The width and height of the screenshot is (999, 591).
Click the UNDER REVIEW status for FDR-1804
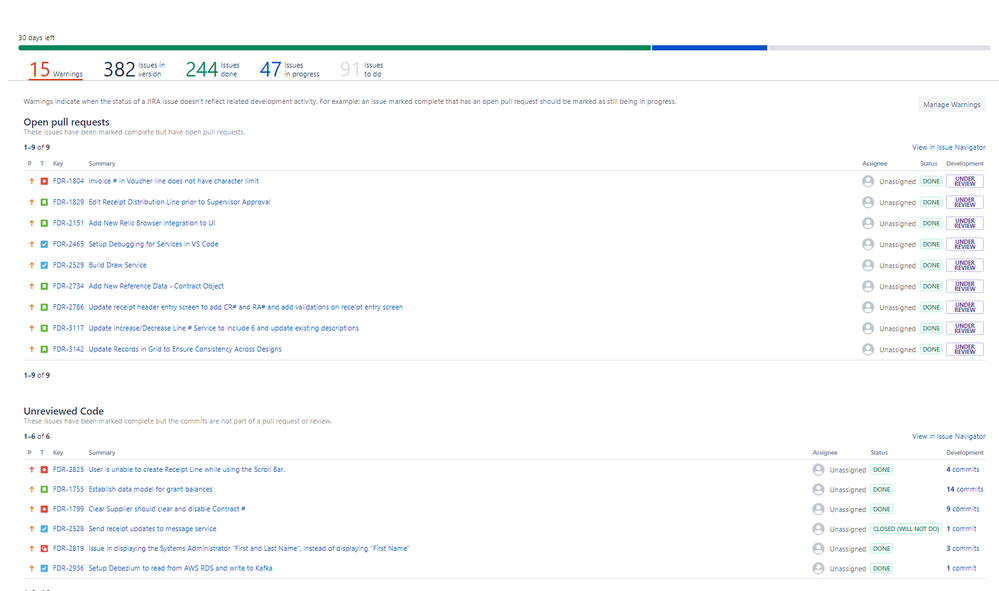coord(964,181)
